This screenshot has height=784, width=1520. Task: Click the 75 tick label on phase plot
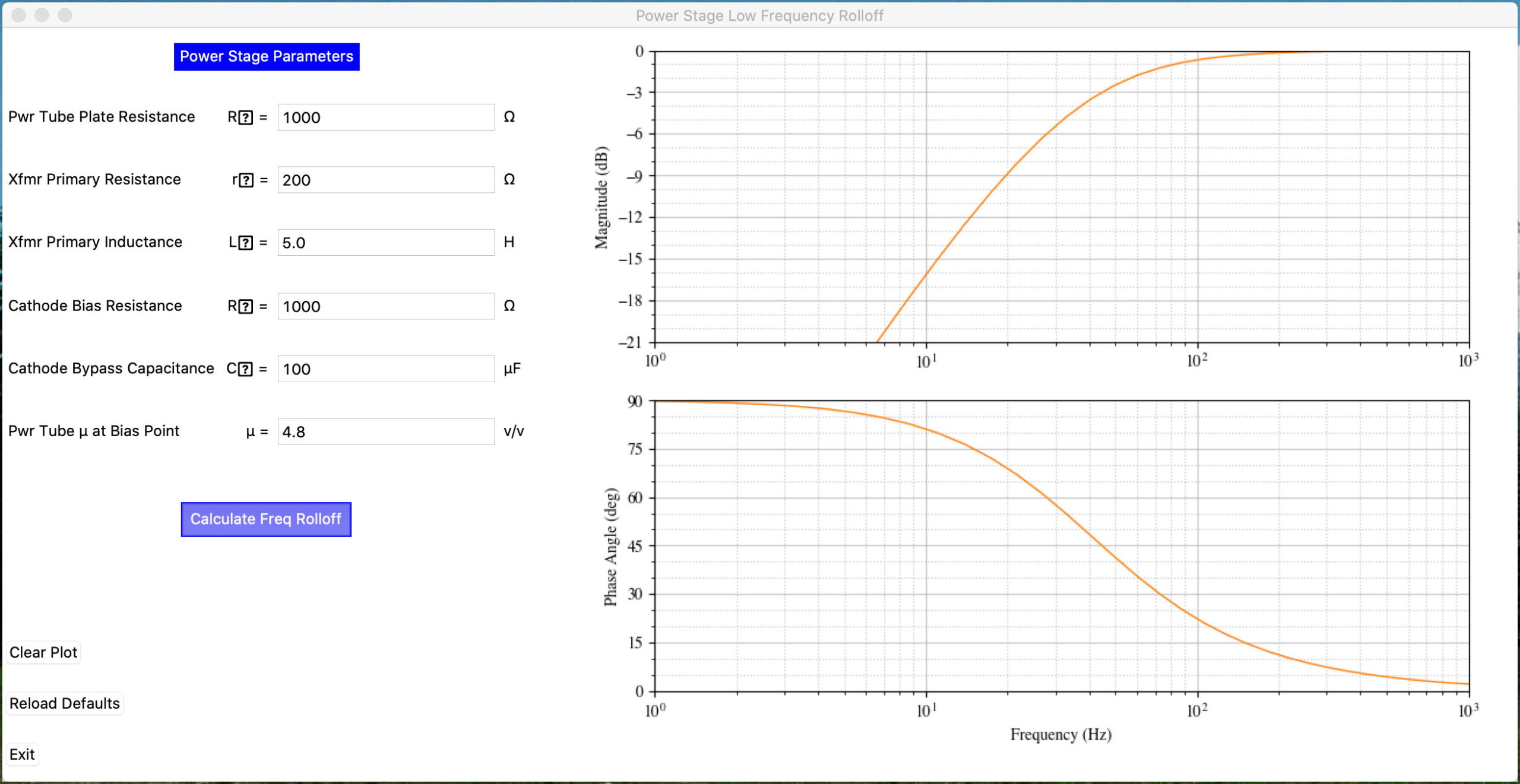click(x=635, y=449)
